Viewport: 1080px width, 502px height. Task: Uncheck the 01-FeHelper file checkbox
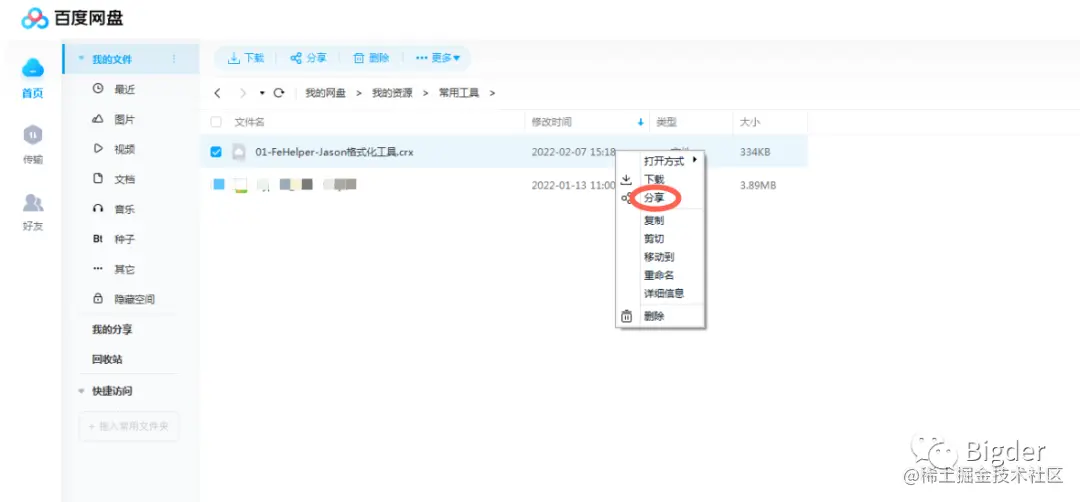216,152
